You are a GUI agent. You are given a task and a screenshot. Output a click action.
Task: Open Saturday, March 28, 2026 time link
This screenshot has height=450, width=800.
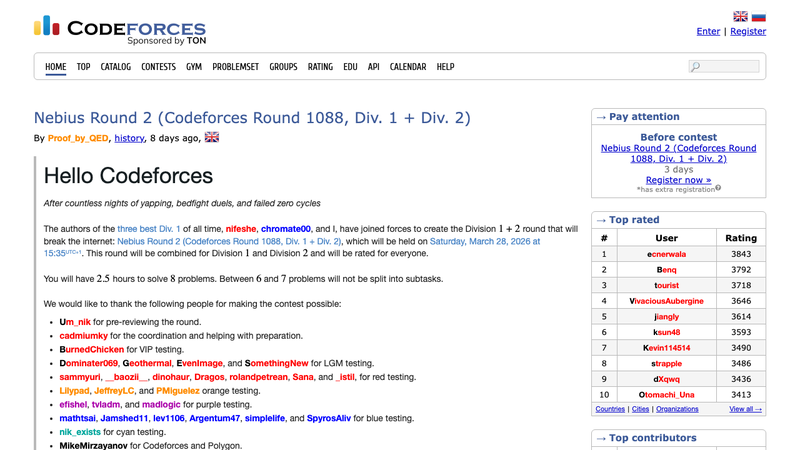click(x=485, y=241)
